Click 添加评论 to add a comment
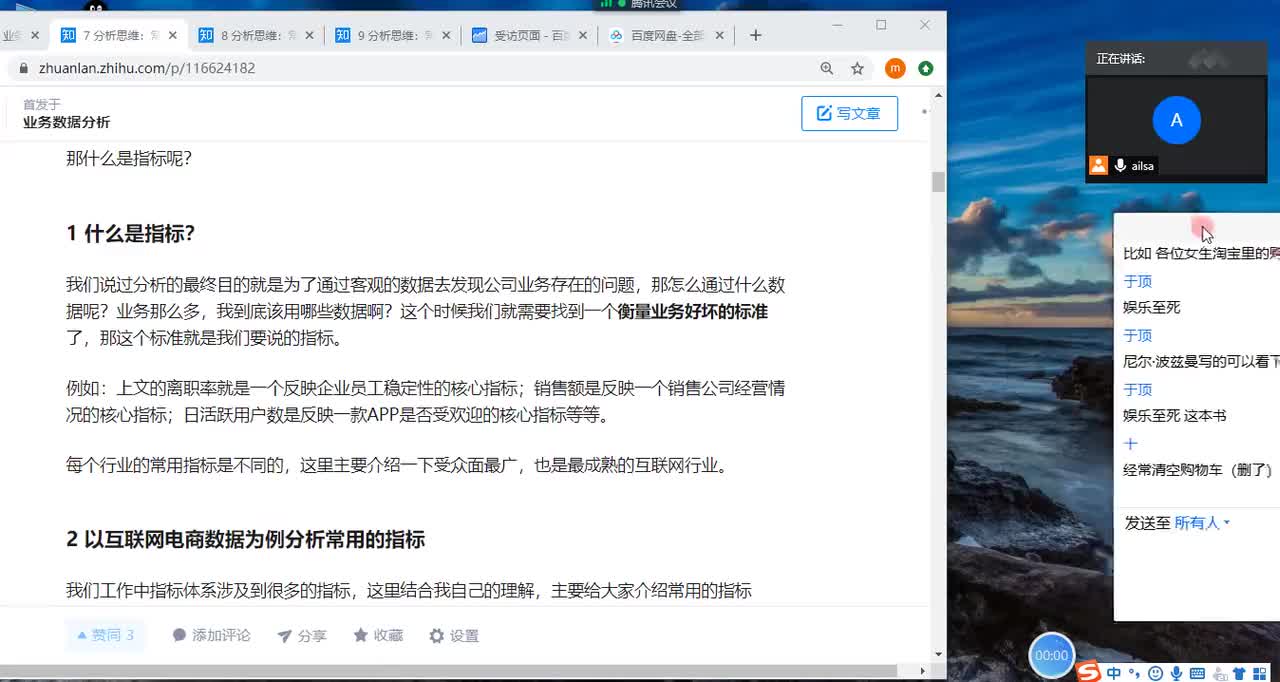Viewport: 1280px width, 682px height. click(x=211, y=635)
